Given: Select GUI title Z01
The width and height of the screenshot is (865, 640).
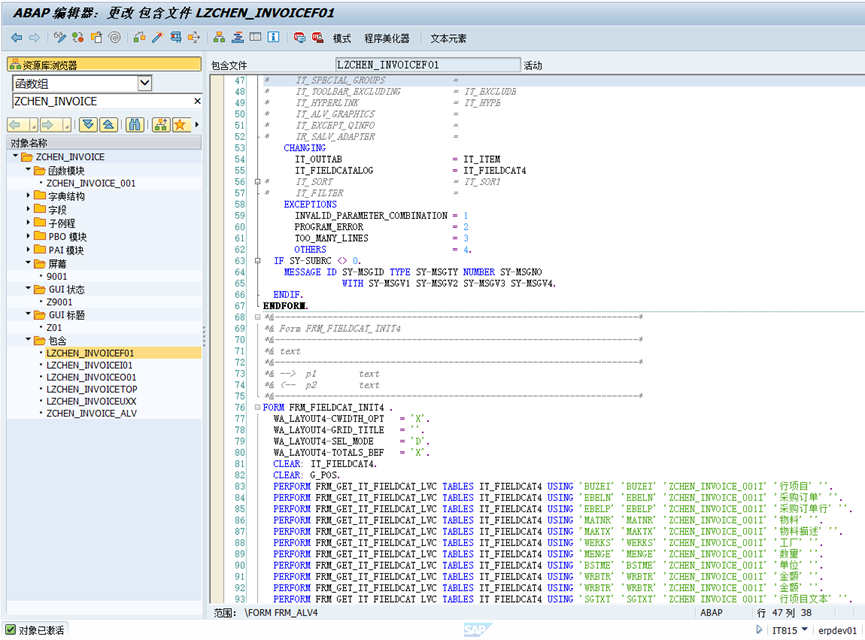Looking at the screenshot, I should click(54, 327).
